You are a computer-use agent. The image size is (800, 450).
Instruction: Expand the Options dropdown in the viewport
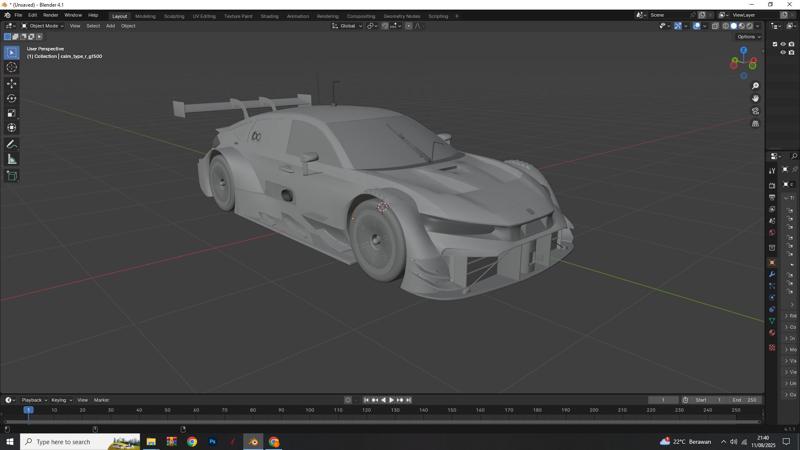point(749,37)
